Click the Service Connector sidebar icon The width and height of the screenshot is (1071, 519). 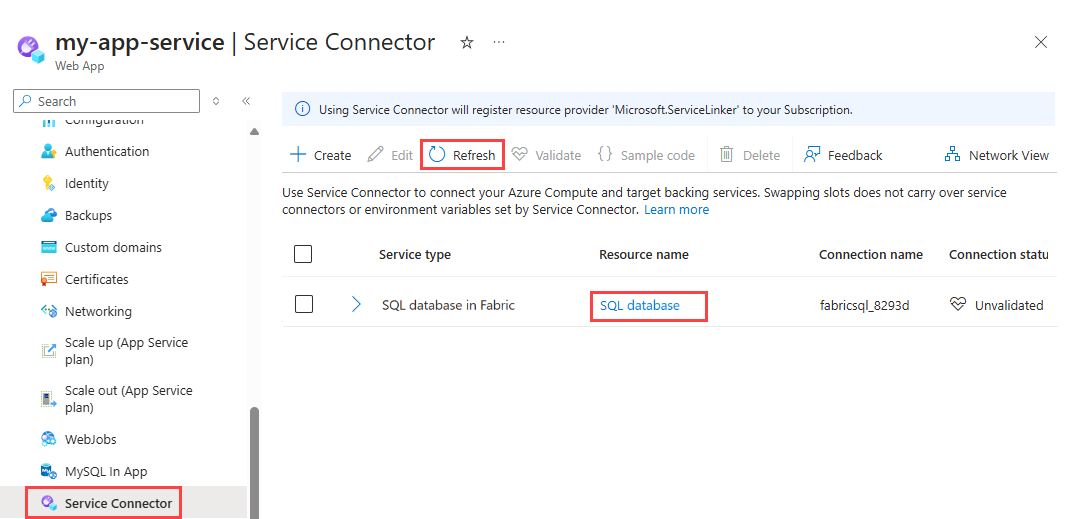[x=48, y=504]
